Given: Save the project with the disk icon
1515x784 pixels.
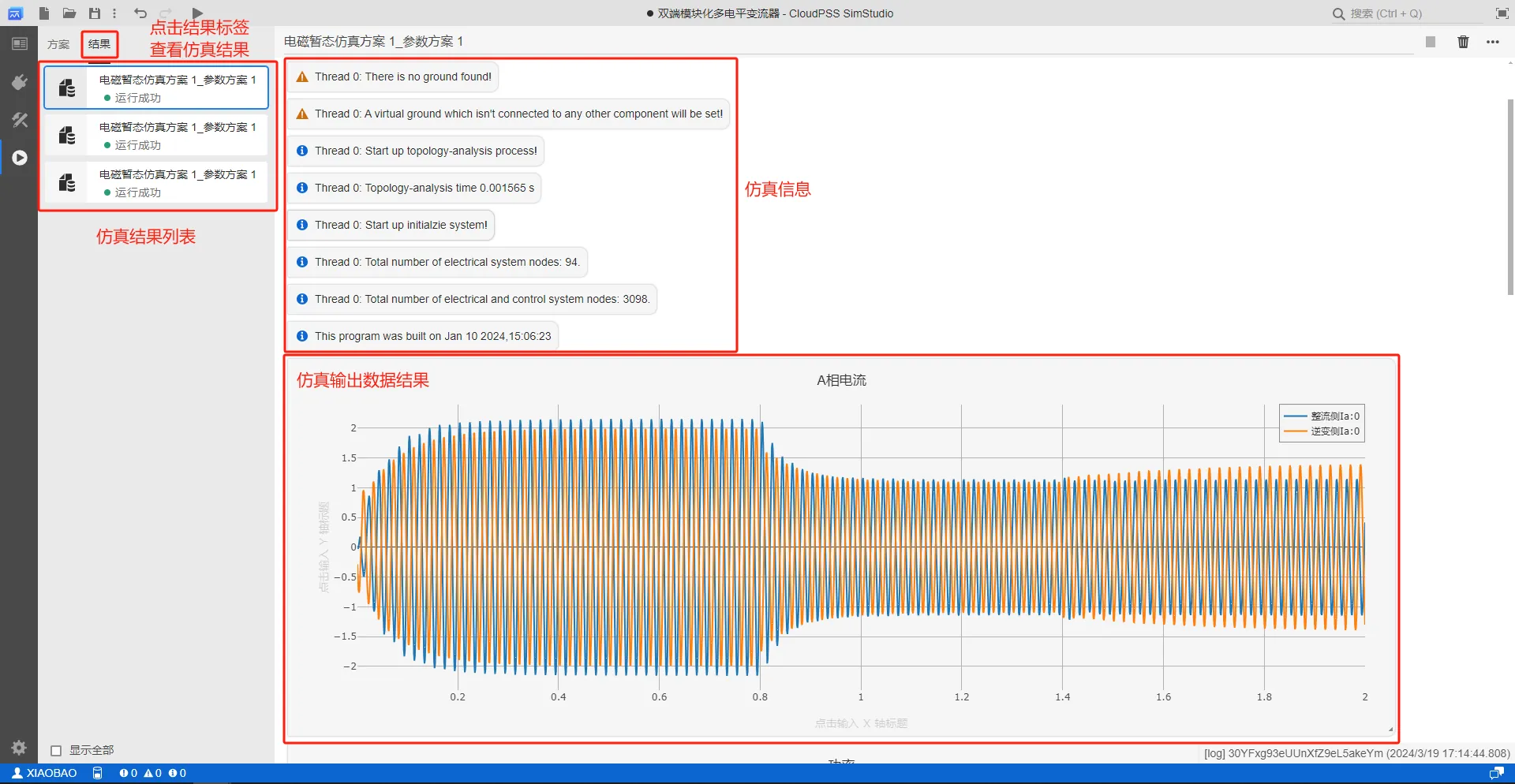Looking at the screenshot, I should pyautogui.click(x=95, y=13).
